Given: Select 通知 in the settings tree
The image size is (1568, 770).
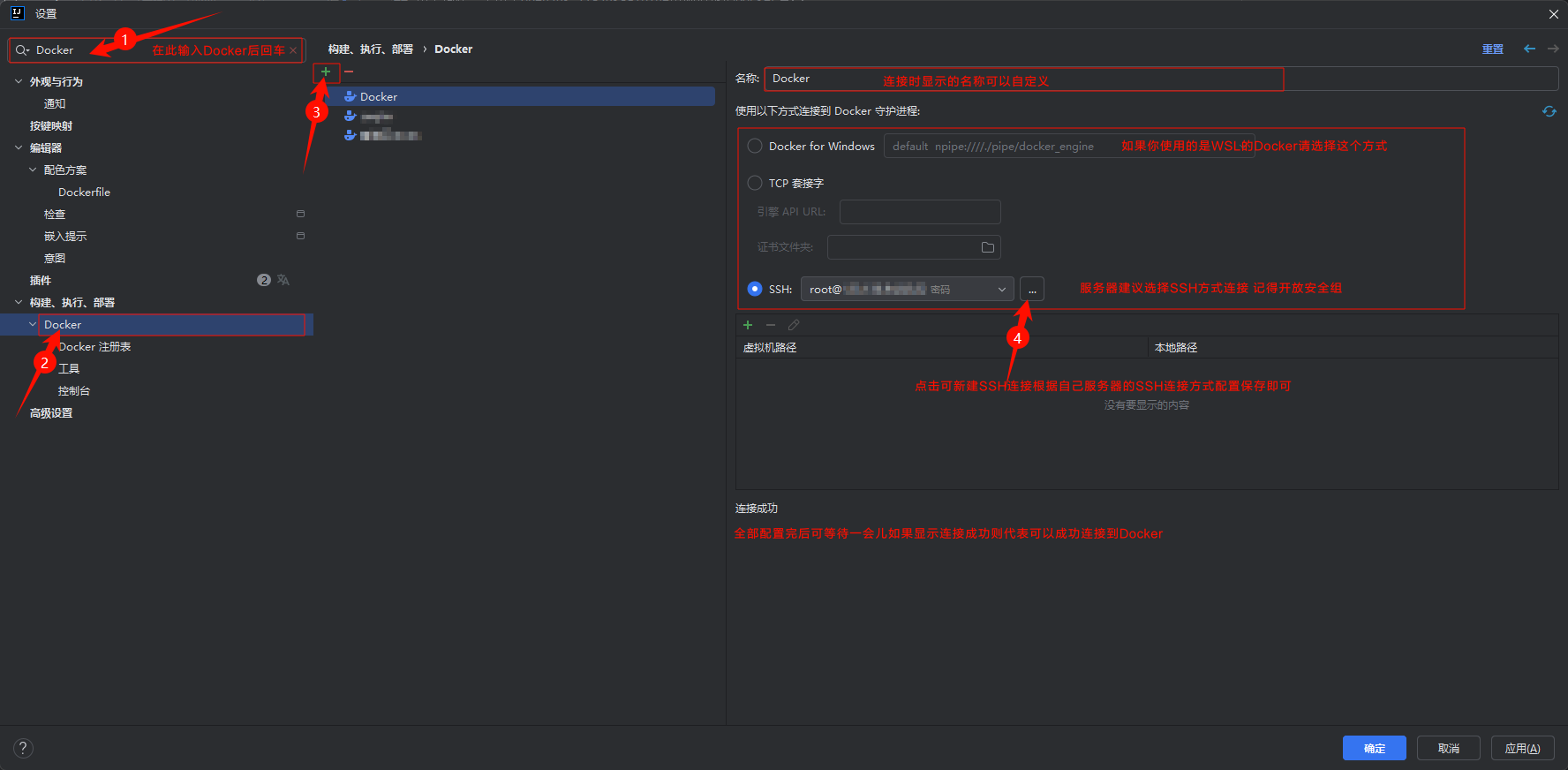Looking at the screenshot, I should tap(55, 103).
